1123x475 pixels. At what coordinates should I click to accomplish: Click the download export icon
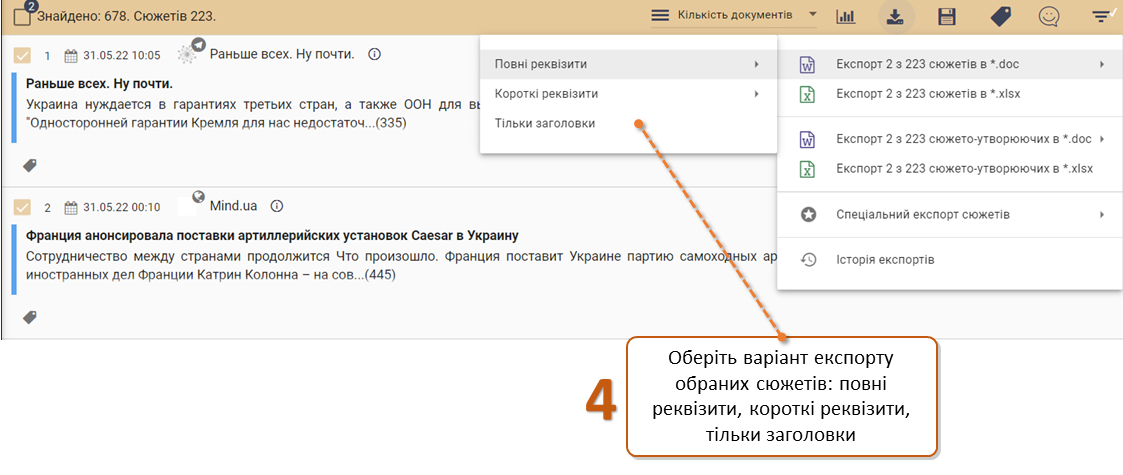pyautogui.click(x=896, y=16)
